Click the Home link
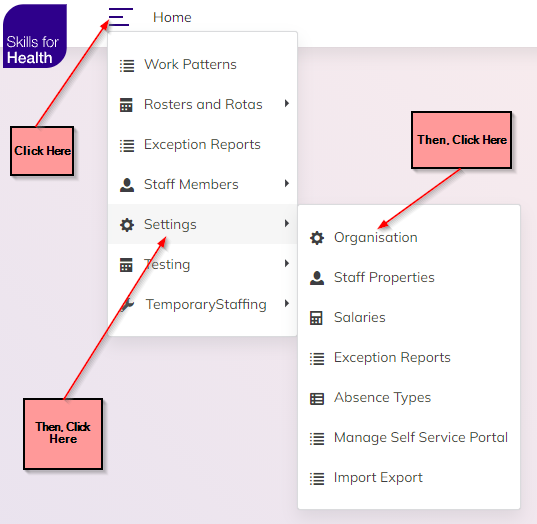Screen dimensions: 537x524 (x=172, y=17)
